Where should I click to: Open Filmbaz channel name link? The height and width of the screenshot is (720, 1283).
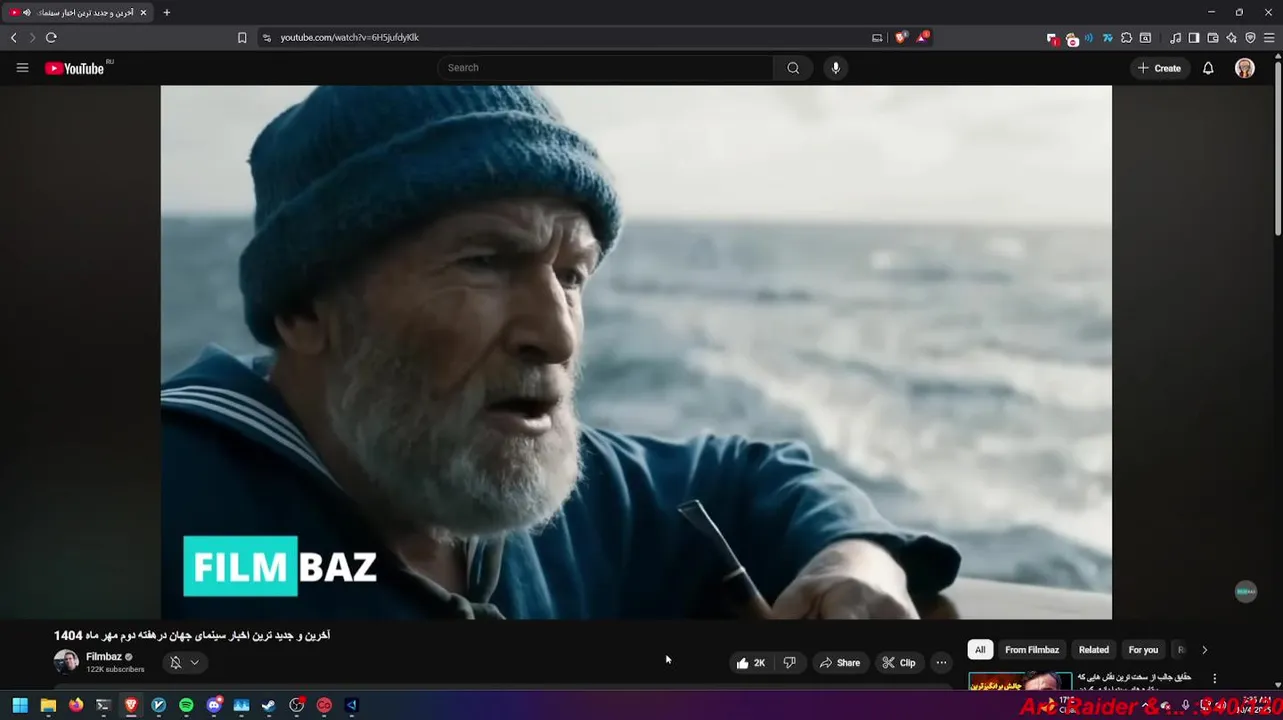click(104, 657)
